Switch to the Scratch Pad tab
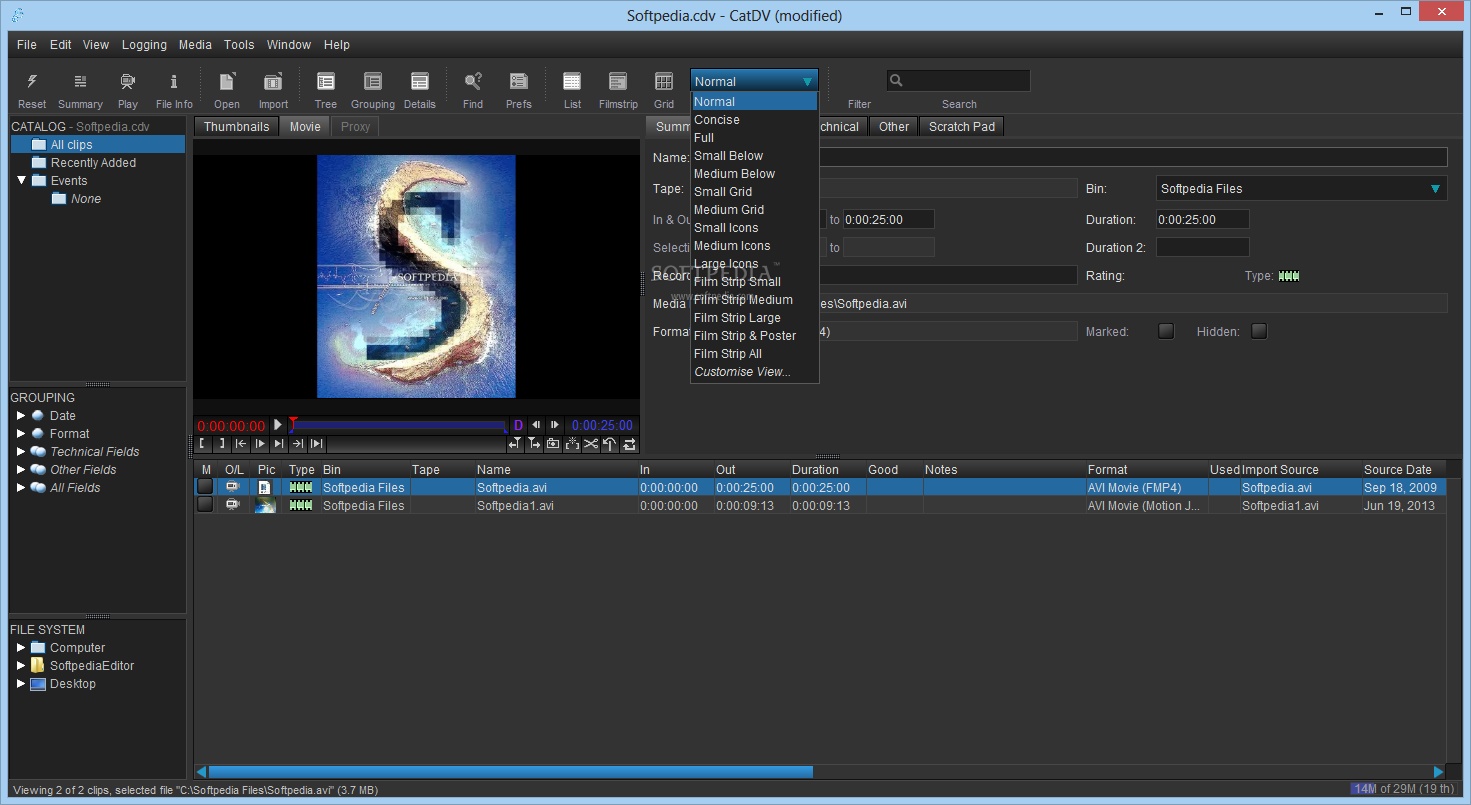Viewport: 1471px width, 805px height. tap(962, 127)
